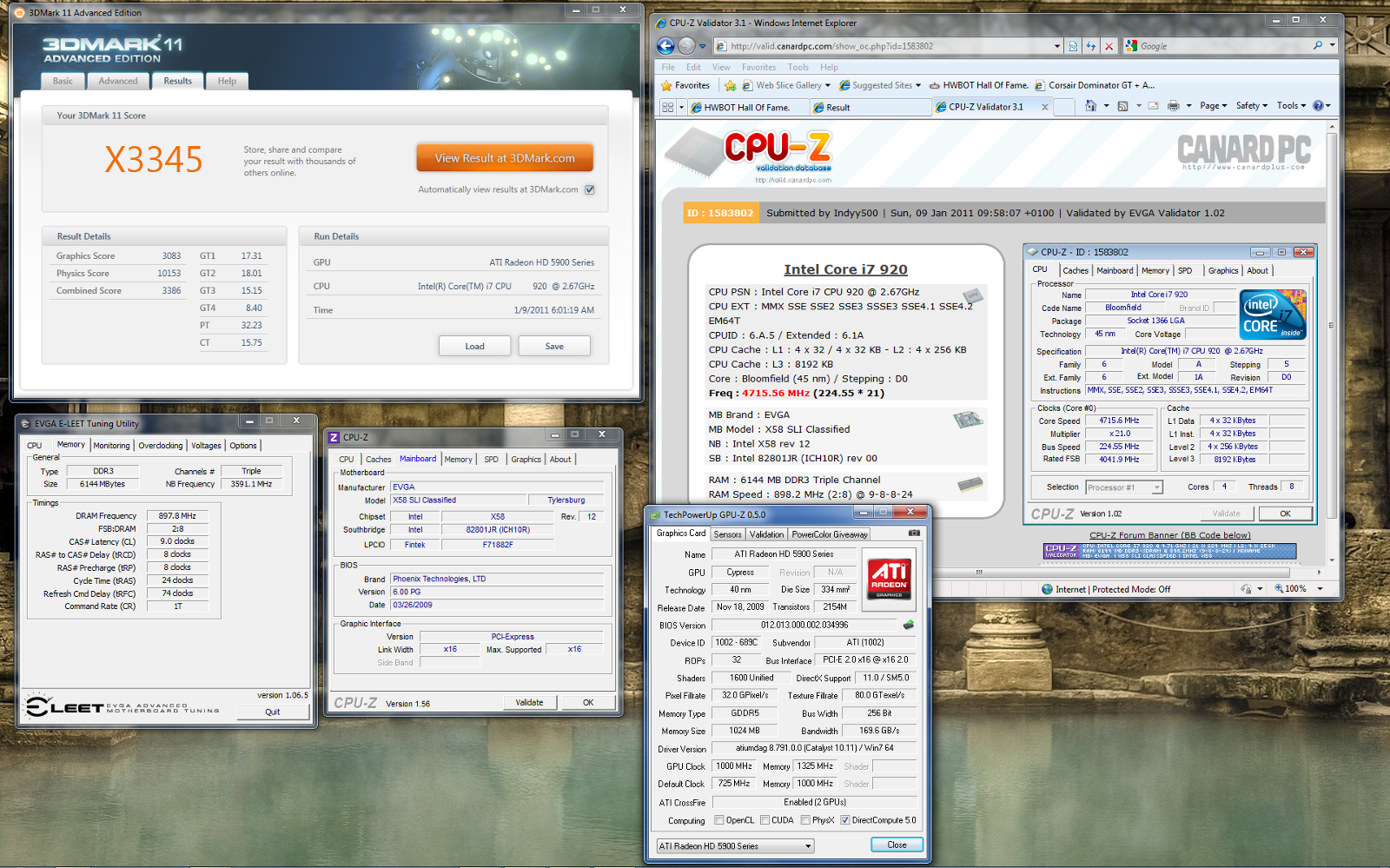The height and width of the screenshot is (868, 1390).
Task: Click the search magnifier next to Google box
Action: click(1318, 46)
